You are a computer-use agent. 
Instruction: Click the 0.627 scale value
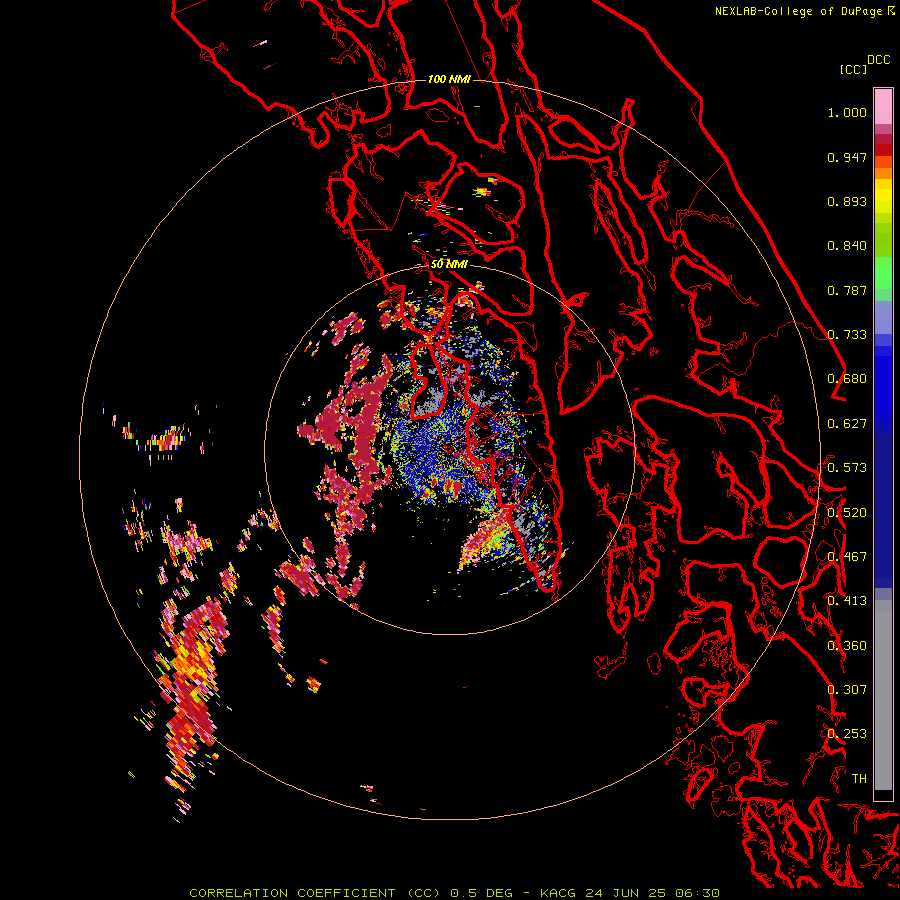click(847, 424)
